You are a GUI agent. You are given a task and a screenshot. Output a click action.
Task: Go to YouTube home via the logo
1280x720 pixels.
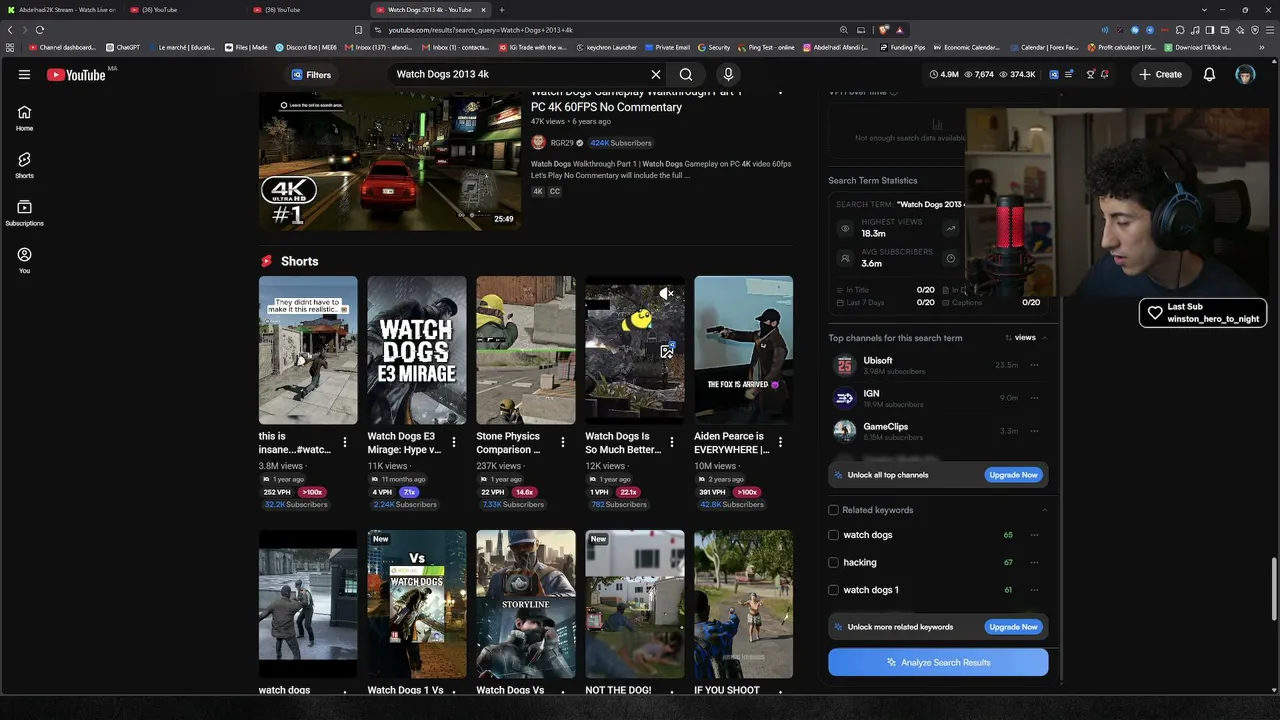coord(76,74)
